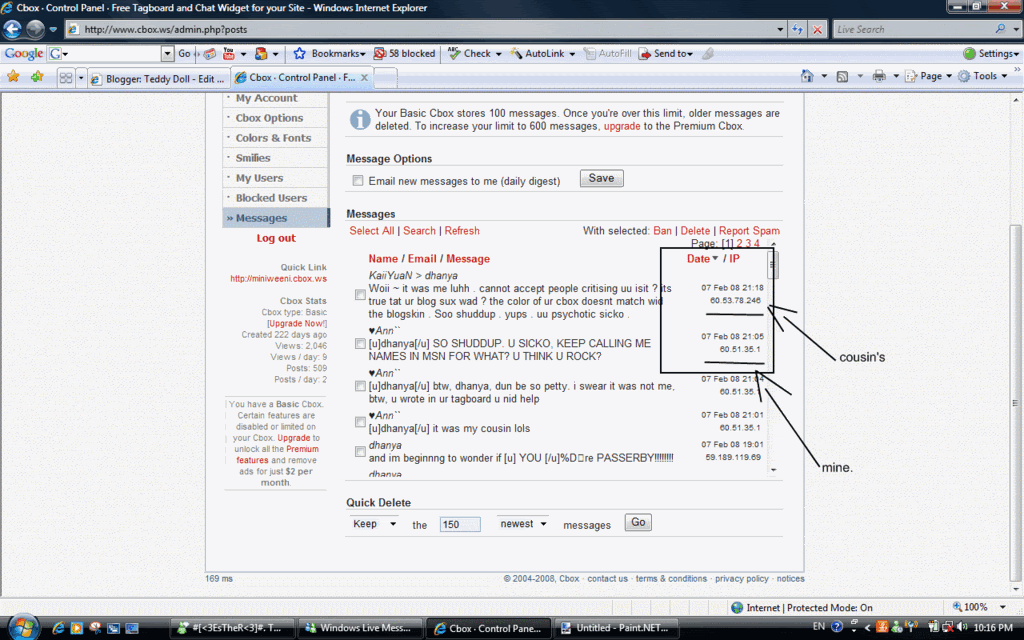Screen dimensions: 1024x640
Task: Open the newest dropdown in Quick Delete
Action: (522, 524)
